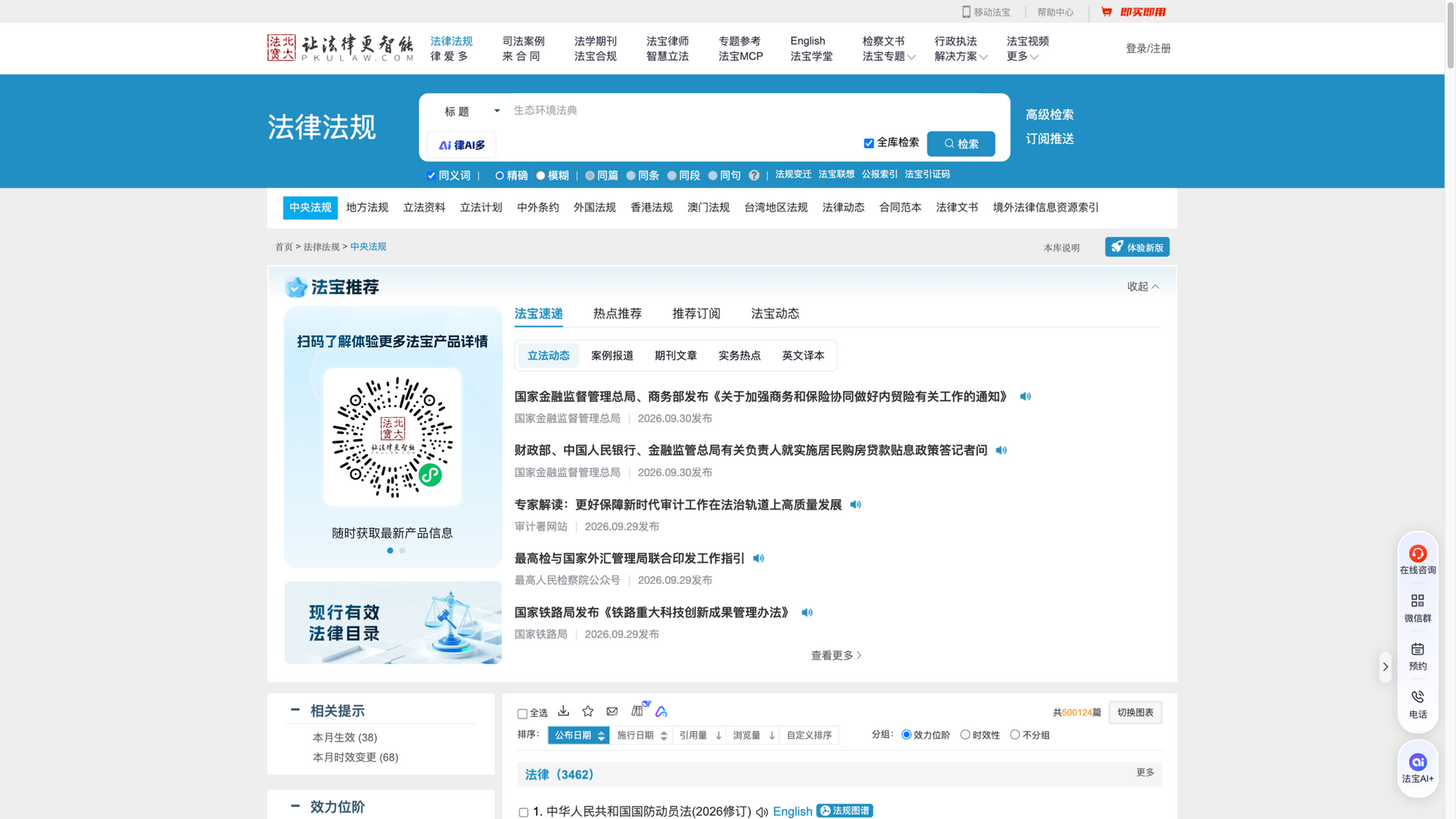The width and height of the screenshot is (1456, 819).
Task: Play audio for 国家金融监督管理总局、商务部 news item
Action: [x=1025, y=397]
